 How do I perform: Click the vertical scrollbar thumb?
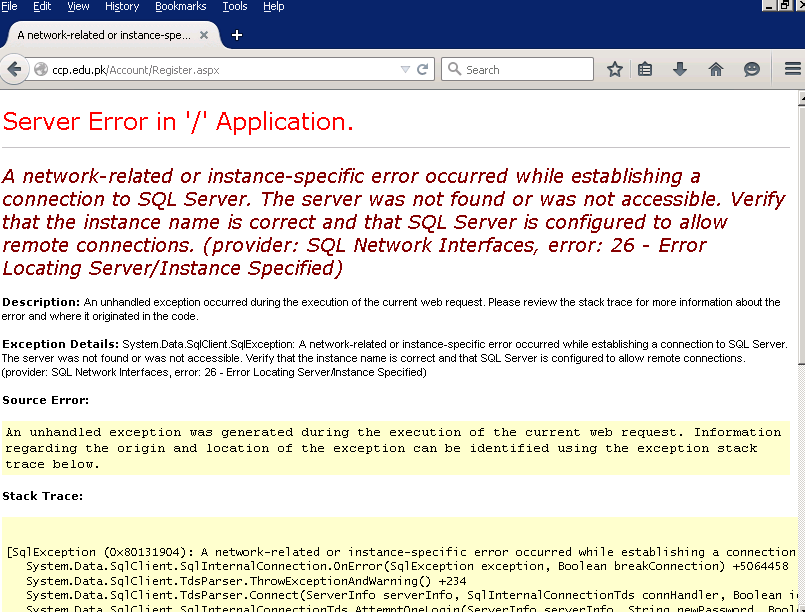coord(801,234)
